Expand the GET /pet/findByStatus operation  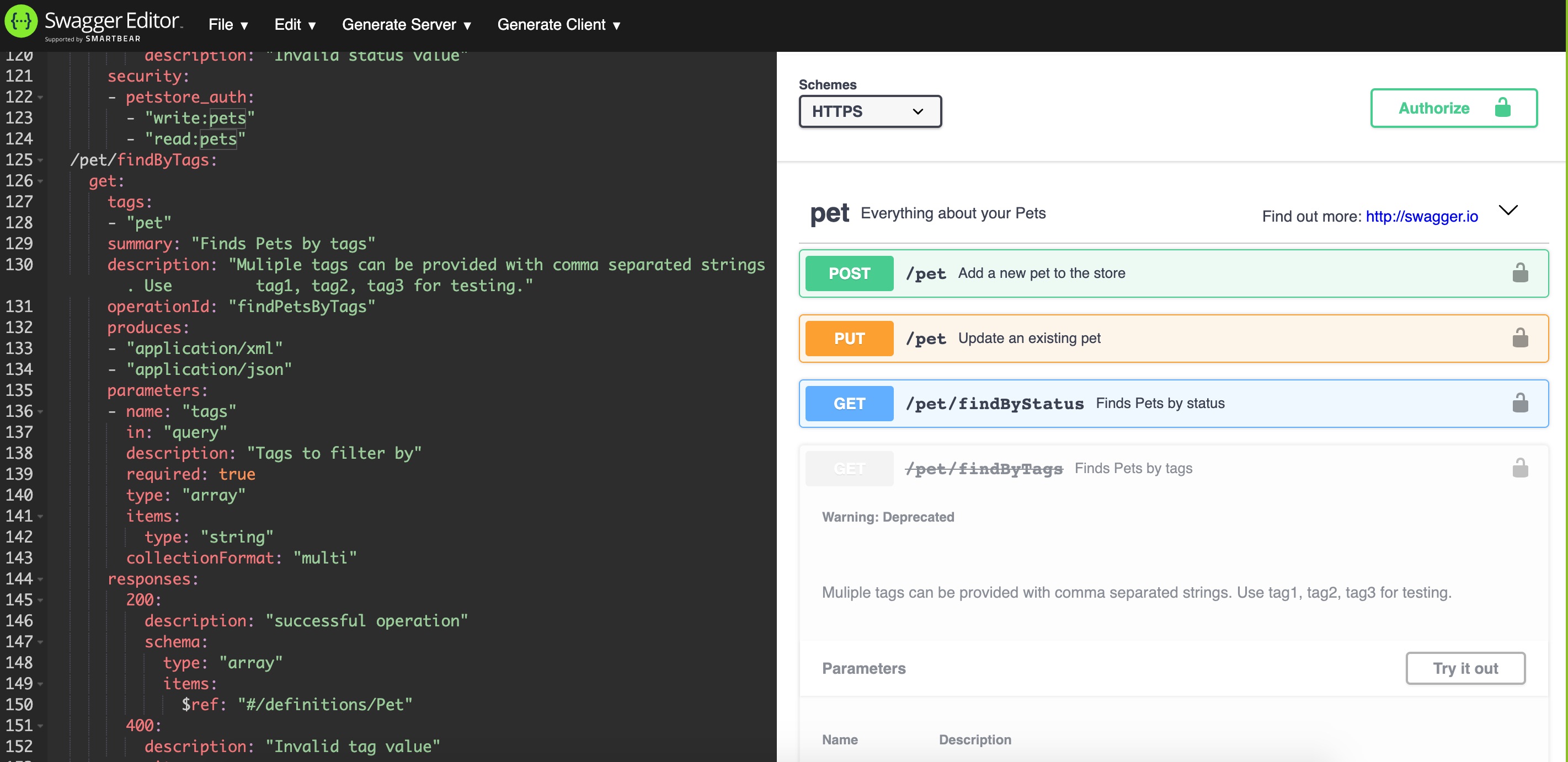click(1173, 403)
